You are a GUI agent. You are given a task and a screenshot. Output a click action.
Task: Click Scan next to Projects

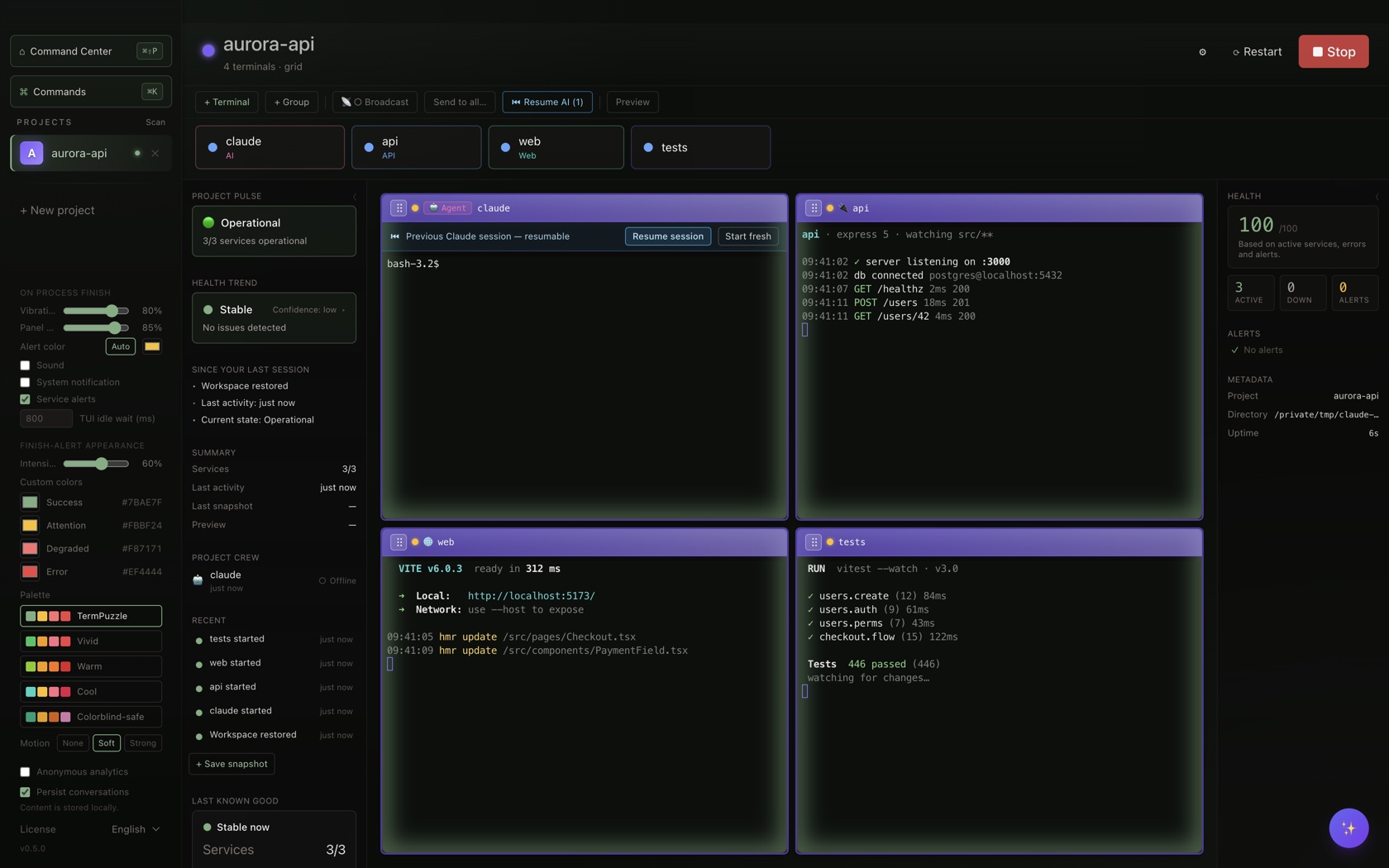click(155, 122)
